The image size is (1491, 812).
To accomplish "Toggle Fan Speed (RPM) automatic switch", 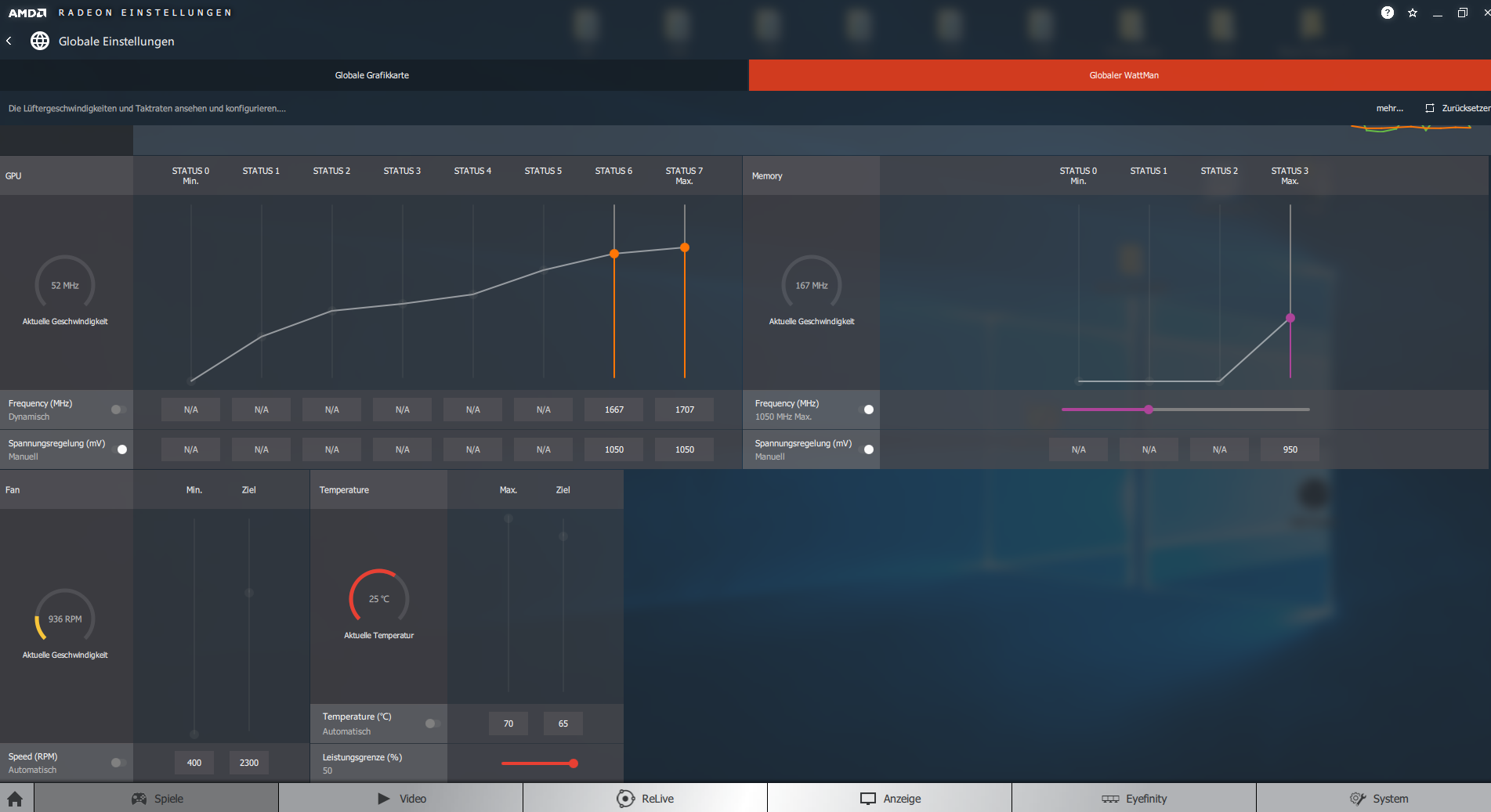I will 118,763.
